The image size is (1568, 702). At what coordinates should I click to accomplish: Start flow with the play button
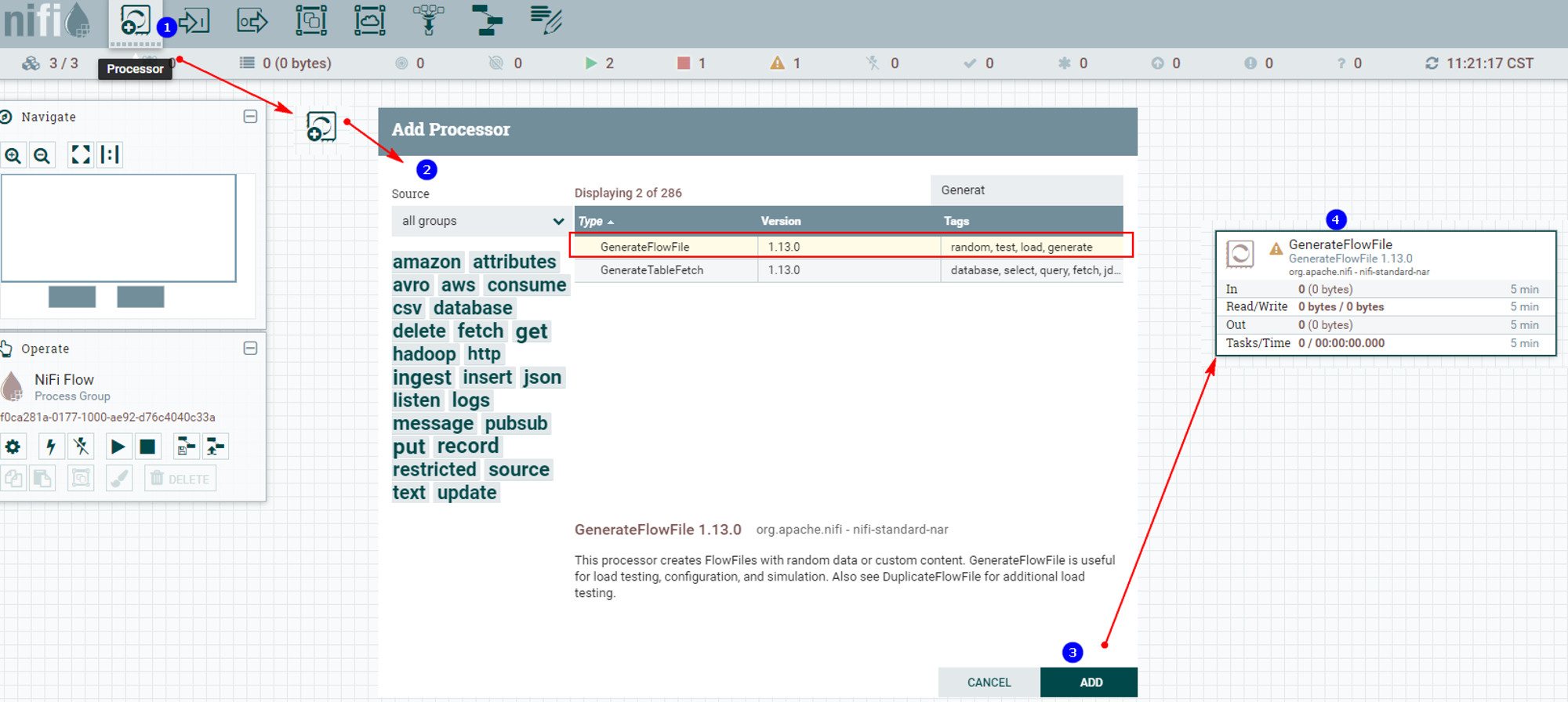(x=118, y=447)
